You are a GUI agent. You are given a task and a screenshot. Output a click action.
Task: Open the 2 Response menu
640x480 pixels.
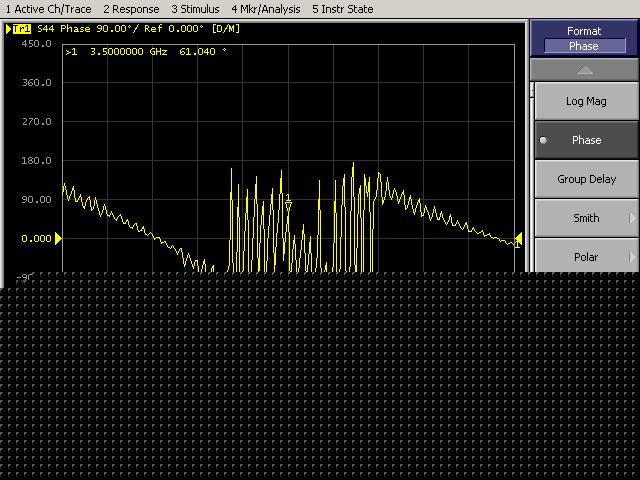pyautogui.click(x=131, y=9)
